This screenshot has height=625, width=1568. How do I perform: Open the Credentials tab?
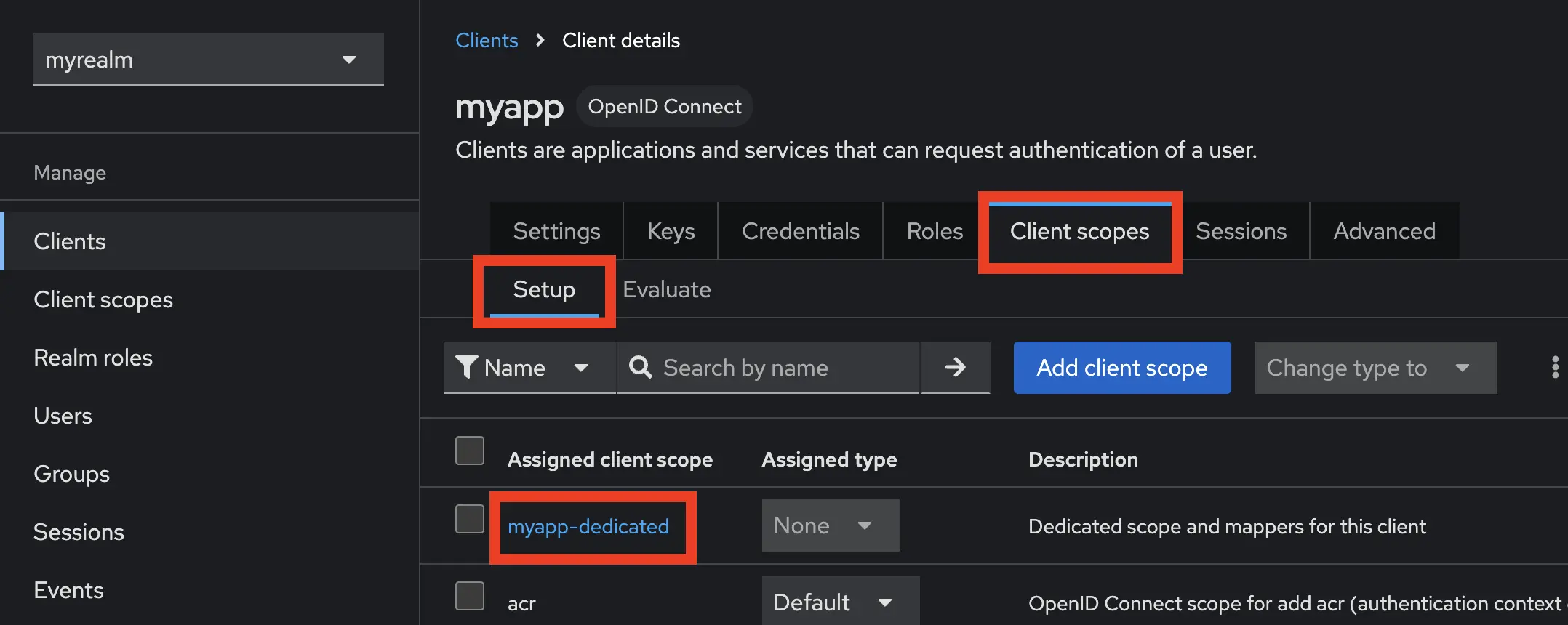click(800, 231)
